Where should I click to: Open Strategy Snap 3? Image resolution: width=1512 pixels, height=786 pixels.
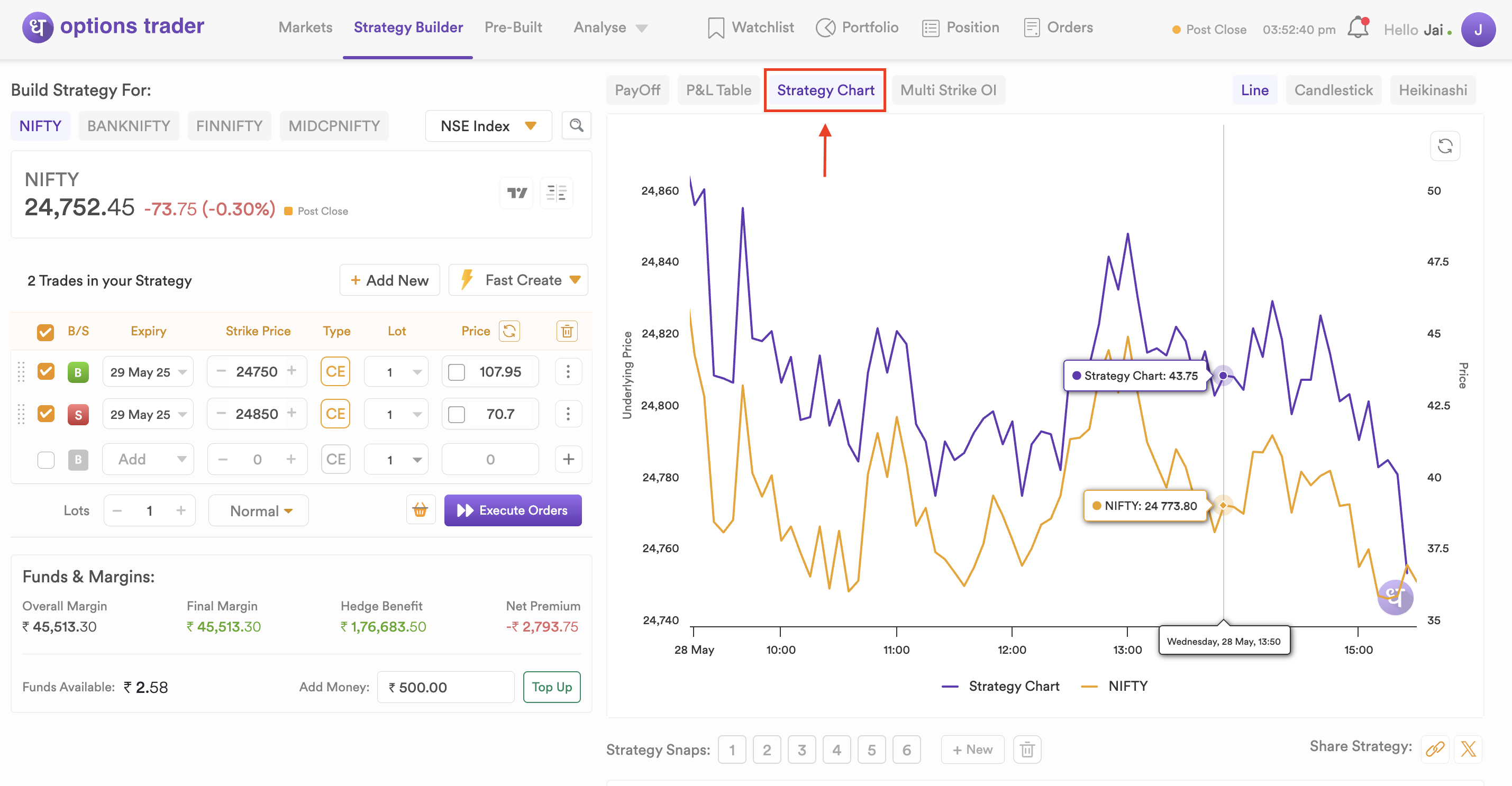tap(801, 750)
